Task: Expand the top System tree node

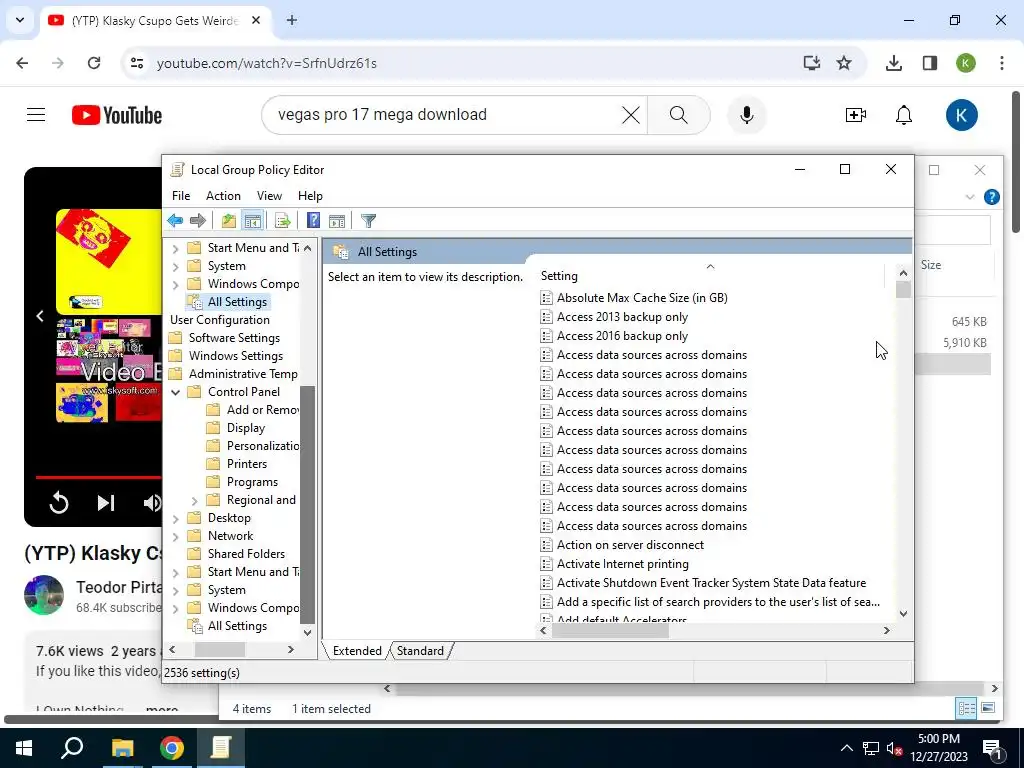Action: pyautogui.click(x=175, y=266)
